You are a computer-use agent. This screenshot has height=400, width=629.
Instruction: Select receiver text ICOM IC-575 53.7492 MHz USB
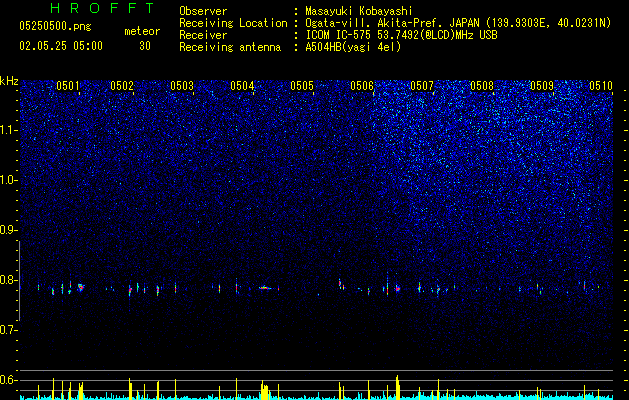(x=401, y=35)
